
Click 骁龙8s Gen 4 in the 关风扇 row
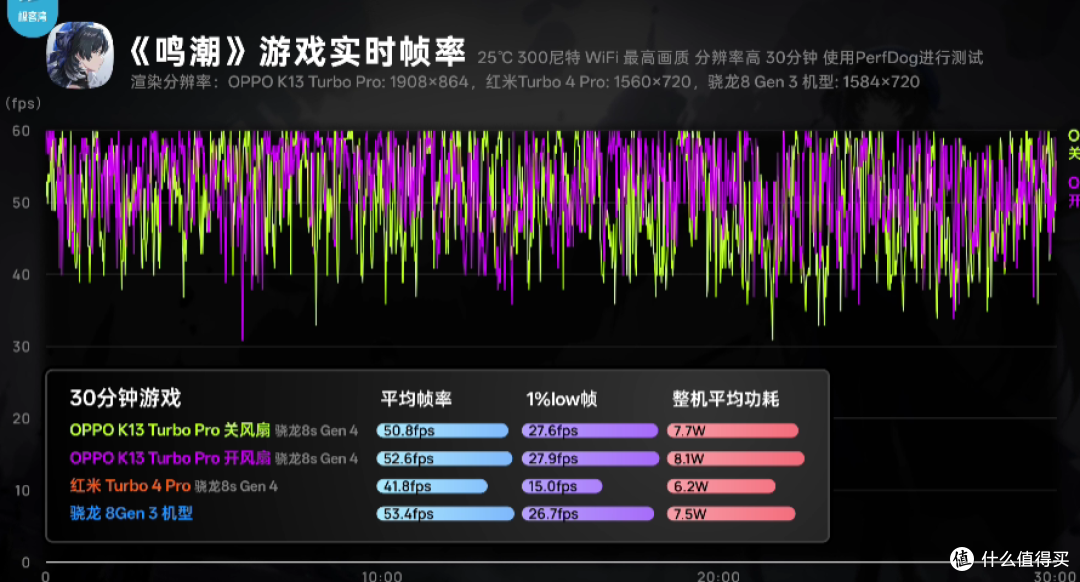coord(316,431)
